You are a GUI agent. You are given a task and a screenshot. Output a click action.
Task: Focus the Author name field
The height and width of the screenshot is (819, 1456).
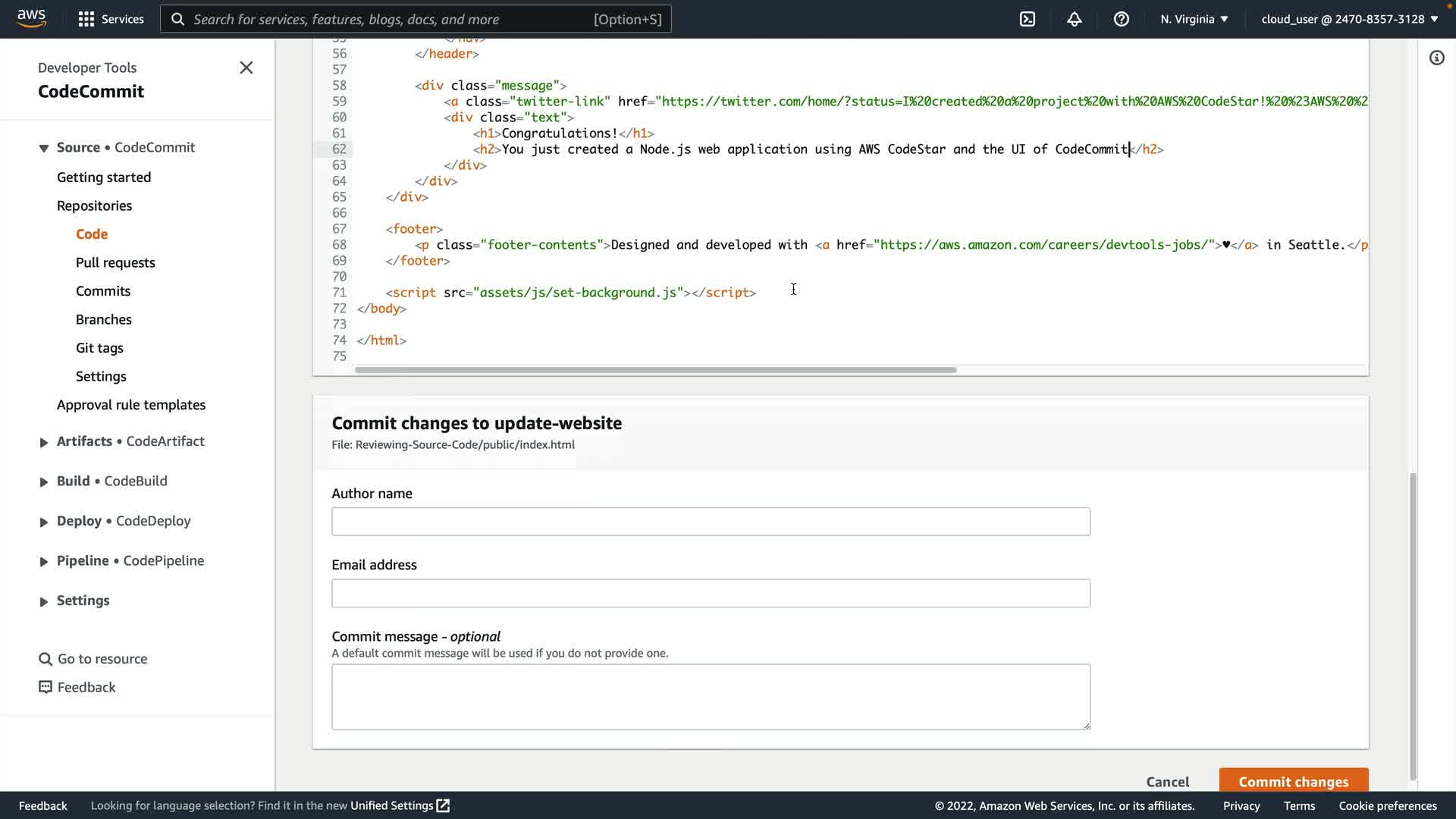(x=711, y=522)
